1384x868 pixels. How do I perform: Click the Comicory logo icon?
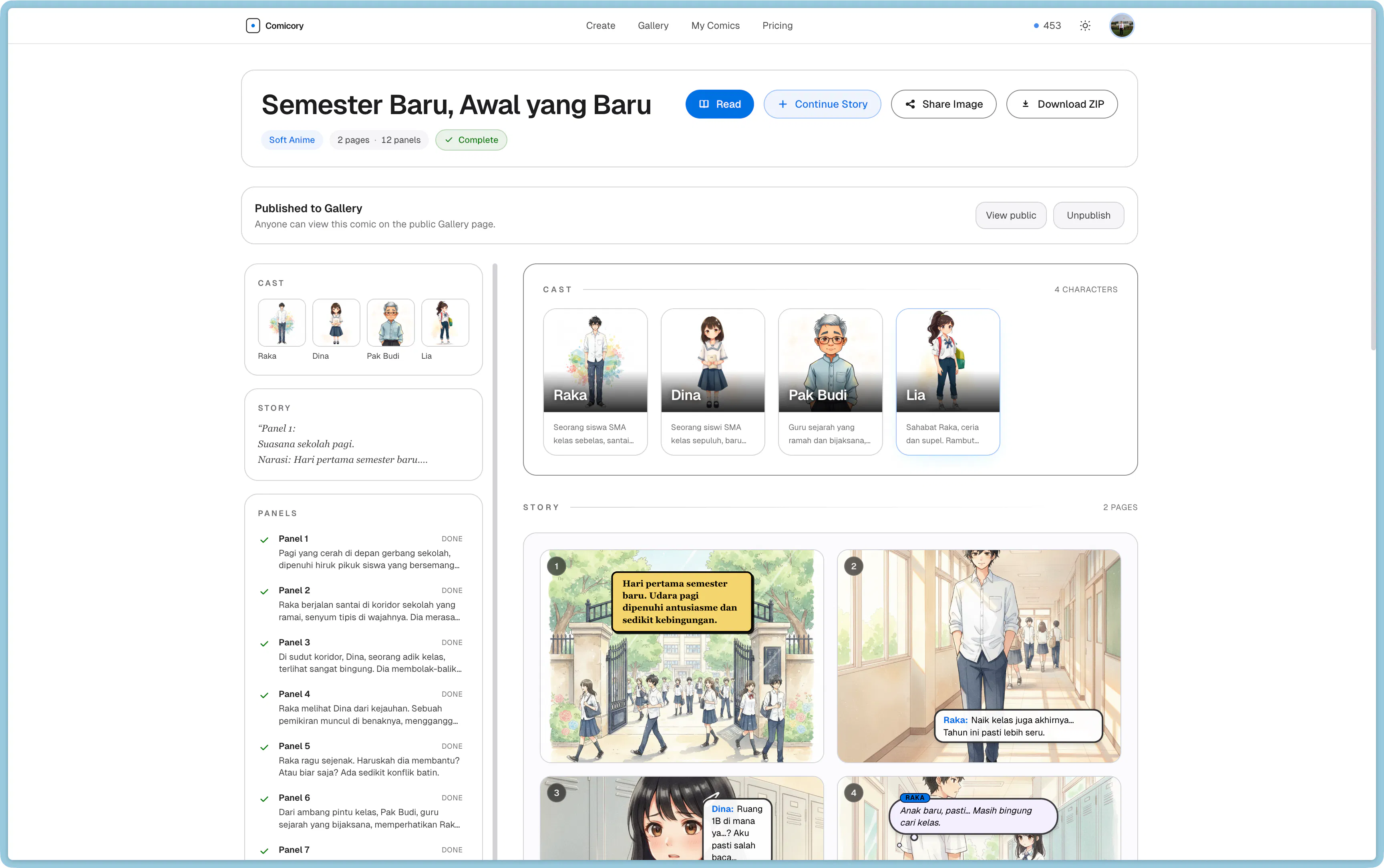(x=253, y=26)
